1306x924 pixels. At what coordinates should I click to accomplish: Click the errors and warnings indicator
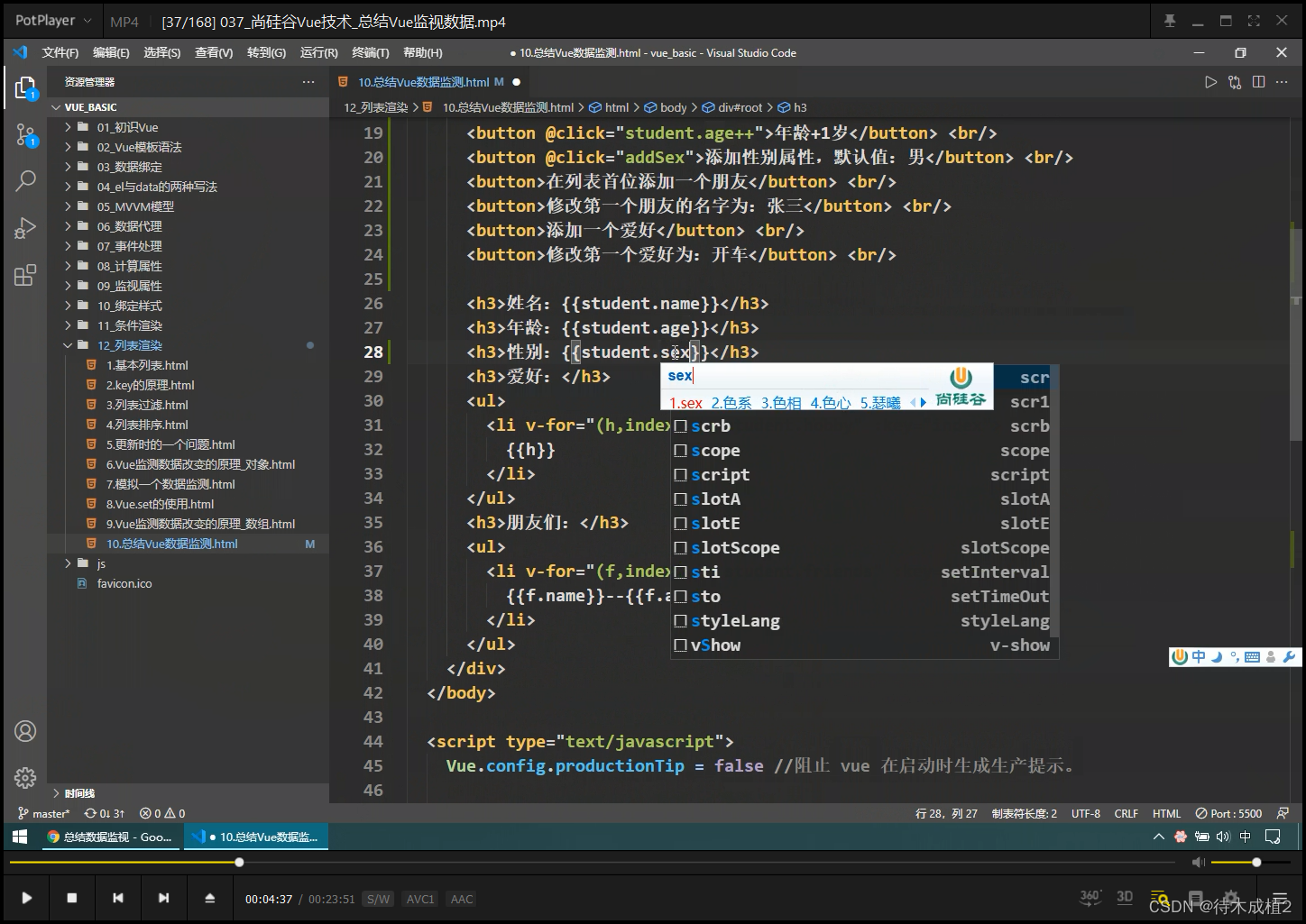point(162,813)
